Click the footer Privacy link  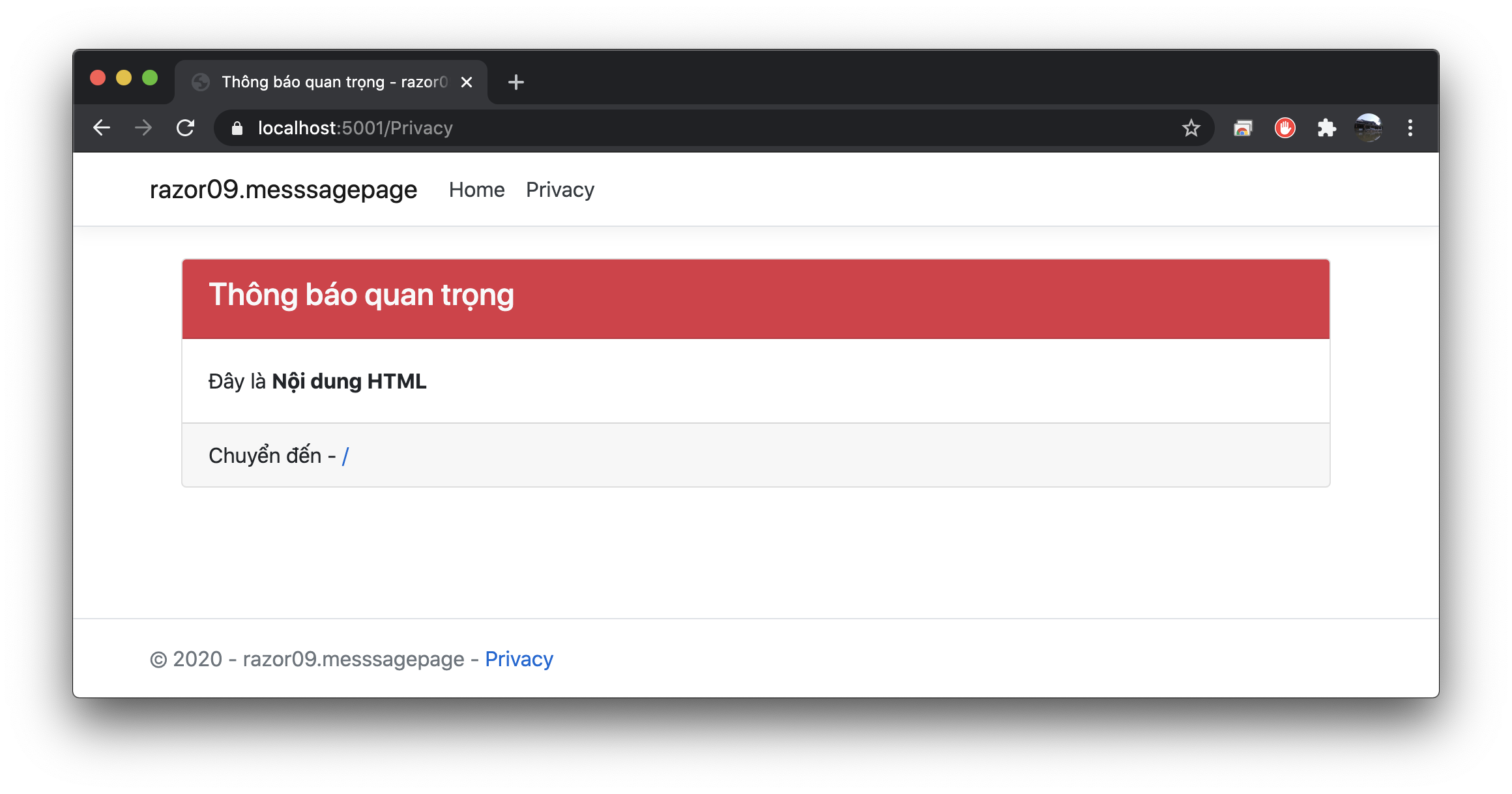point(519,659)
